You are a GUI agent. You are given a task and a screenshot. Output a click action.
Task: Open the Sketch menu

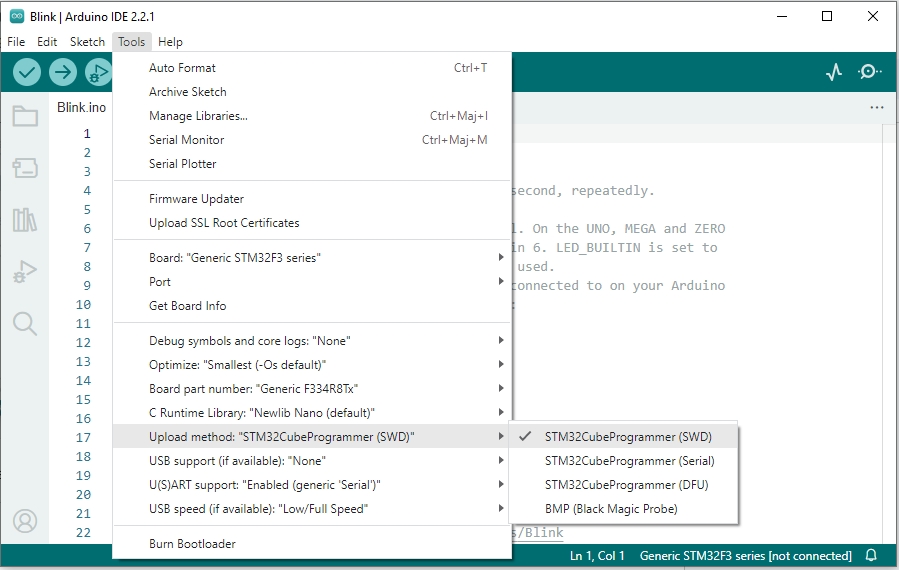tap(87, 42)
